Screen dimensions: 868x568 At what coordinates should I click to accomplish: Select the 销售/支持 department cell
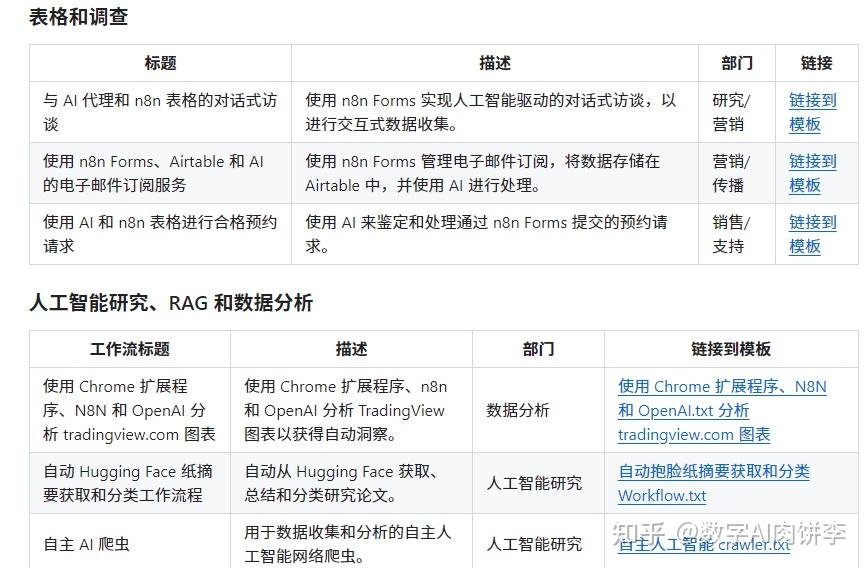737,234
